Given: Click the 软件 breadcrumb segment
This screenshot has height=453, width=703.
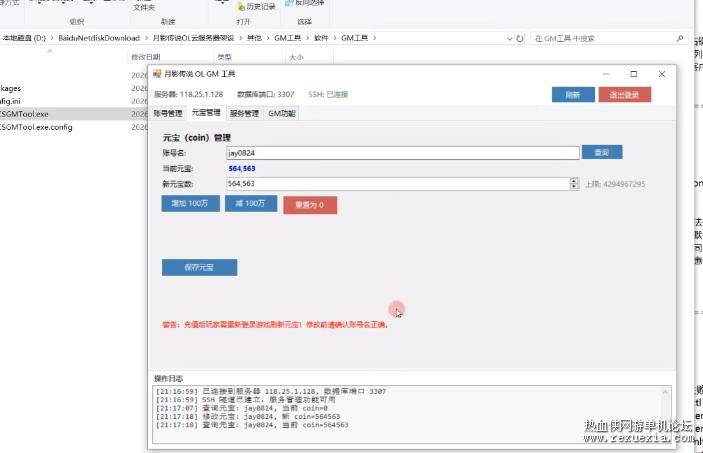Looking at the screenshot, I should [321, 38].
